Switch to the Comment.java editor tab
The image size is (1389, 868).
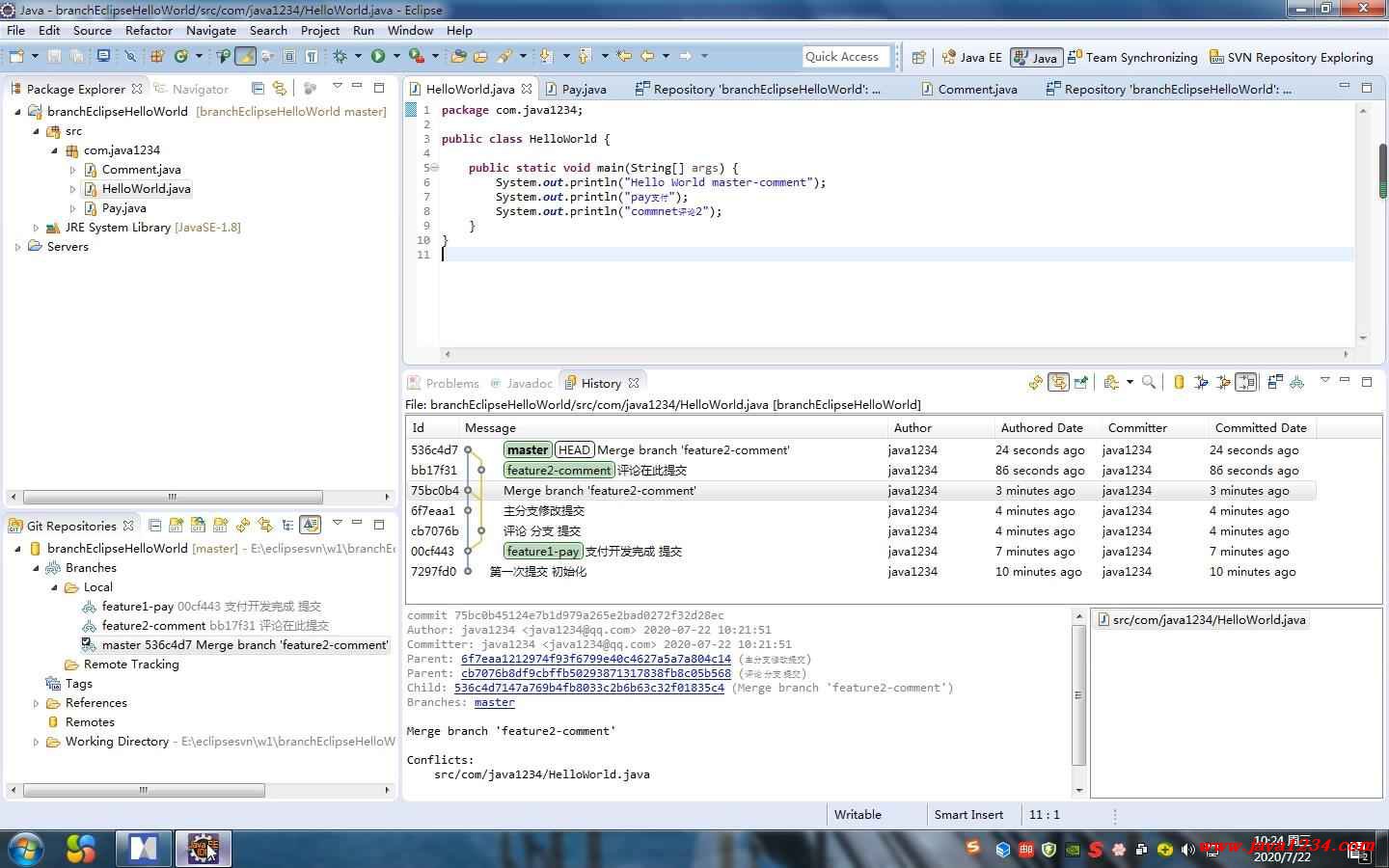(x=968, y=89)
